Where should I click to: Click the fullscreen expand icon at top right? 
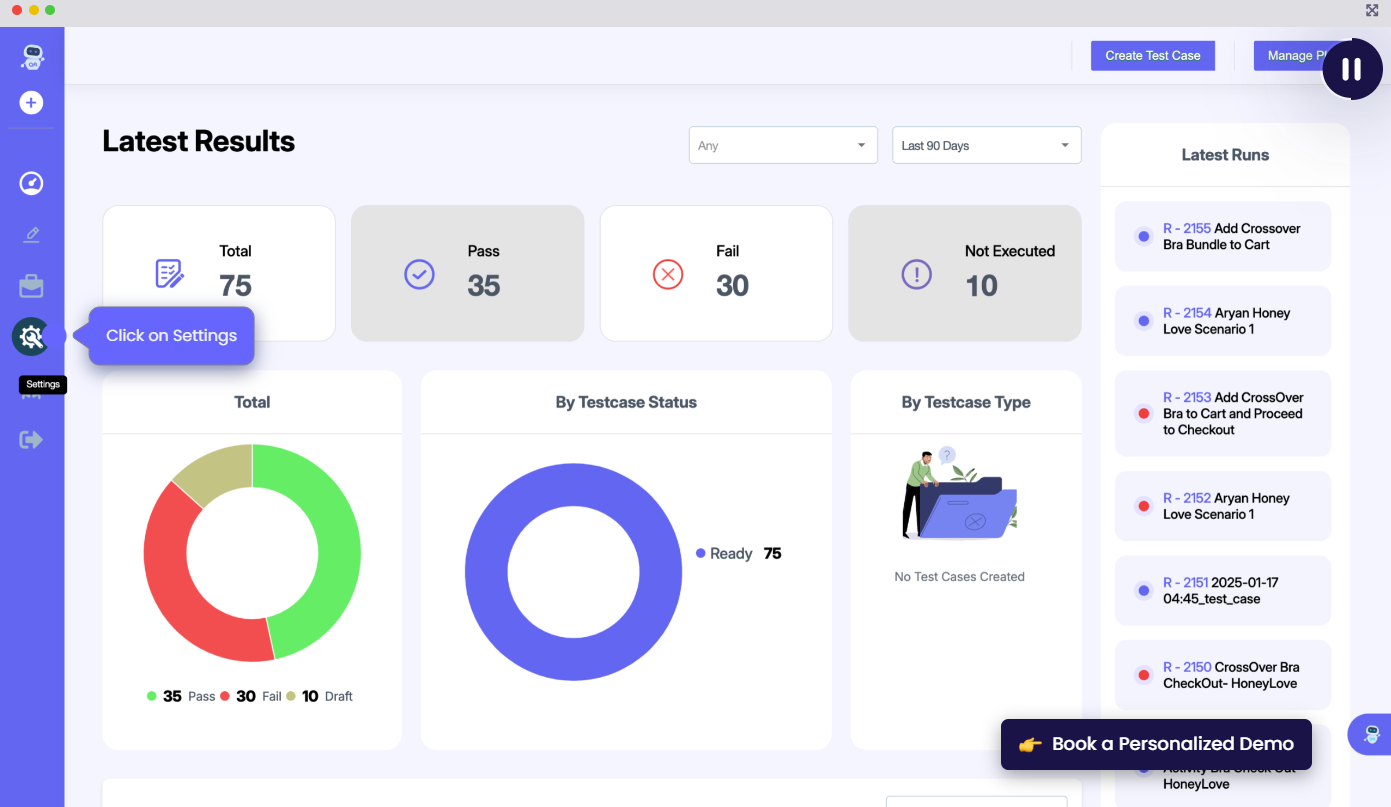(1372, 10)
